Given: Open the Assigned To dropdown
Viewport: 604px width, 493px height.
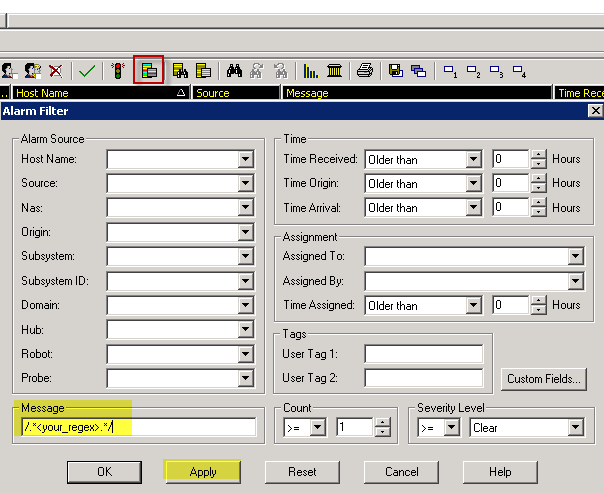Looking at the screenshot, I should (x=575, y=257).
